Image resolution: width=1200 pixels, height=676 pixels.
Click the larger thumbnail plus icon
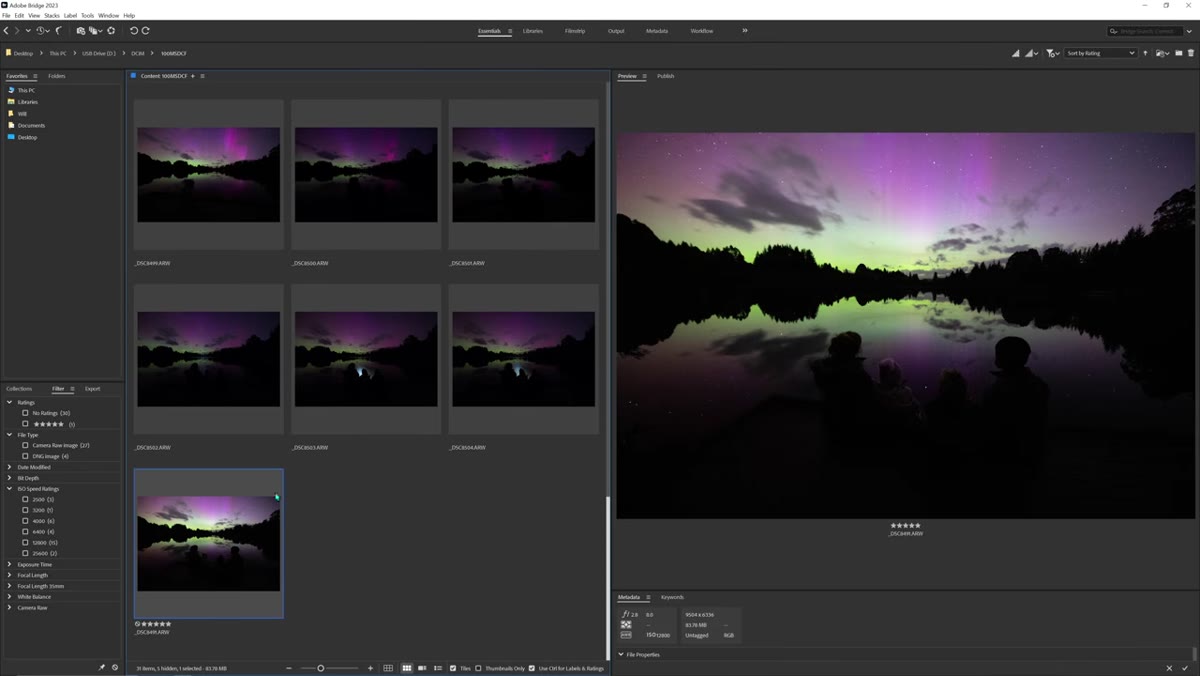click(370, 668)
